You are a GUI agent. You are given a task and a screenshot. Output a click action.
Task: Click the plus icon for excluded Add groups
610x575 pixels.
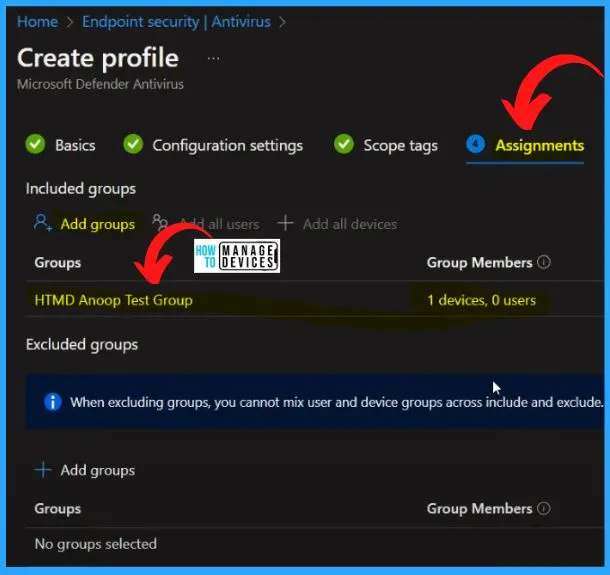point(43,470)
